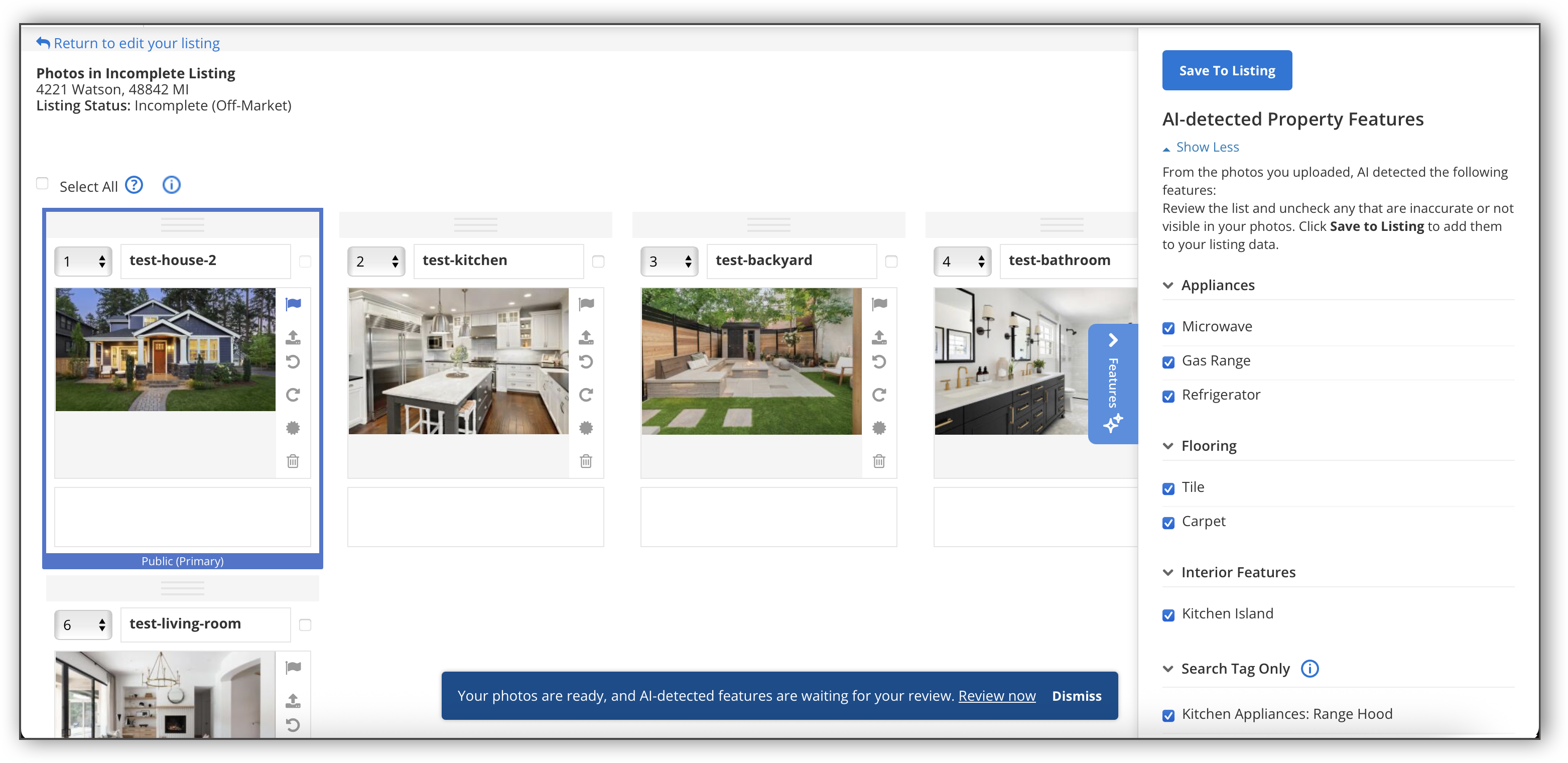
Task: Uncheck the Carpet flooring checkbox
Action: 1168,523
